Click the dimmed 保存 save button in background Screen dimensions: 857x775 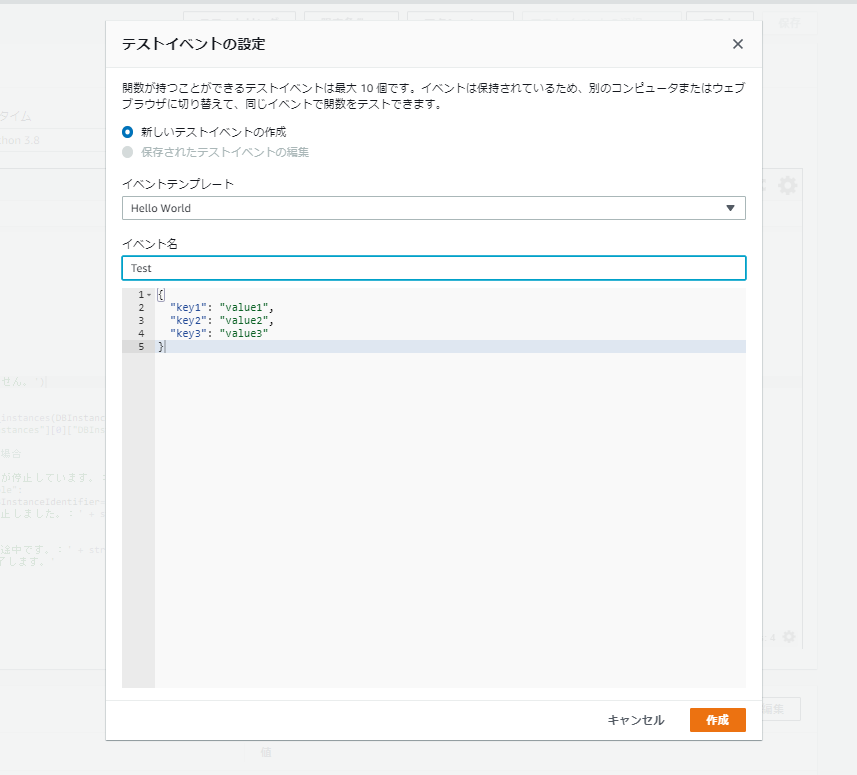(x=789, y=23)
